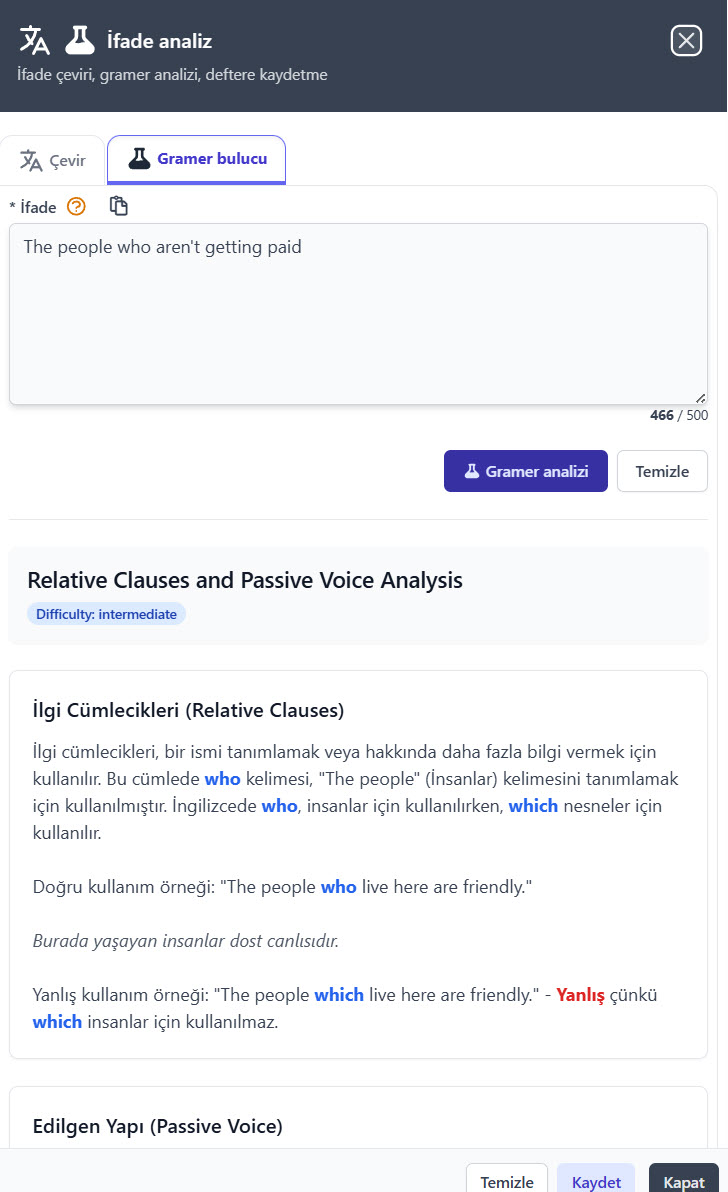Click the İlgi Cümlecikleri (Relative Clauses) heading
This screenshot has height=1192, width=728.
click(188, 711)
